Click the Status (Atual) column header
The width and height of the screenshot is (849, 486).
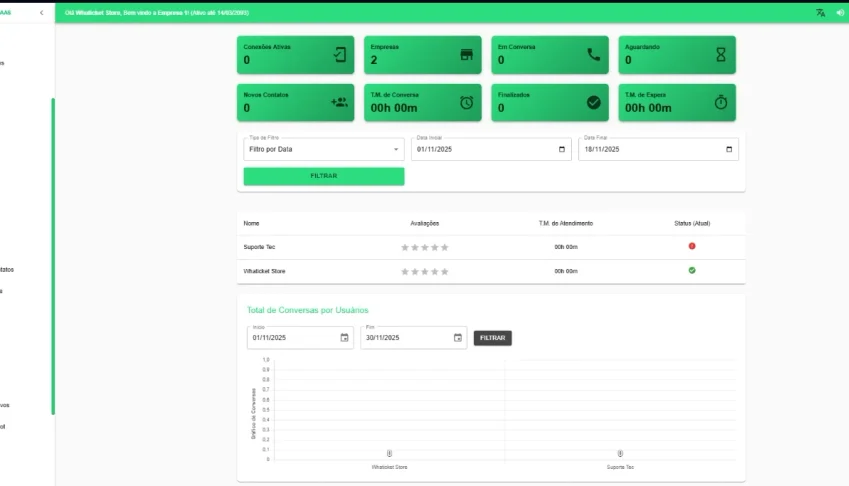pos(692,224)
